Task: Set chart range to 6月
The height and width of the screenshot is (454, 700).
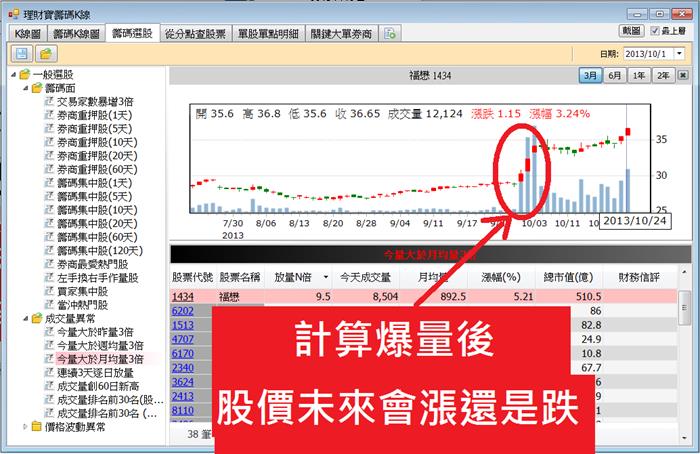Action: pos(615,75)
